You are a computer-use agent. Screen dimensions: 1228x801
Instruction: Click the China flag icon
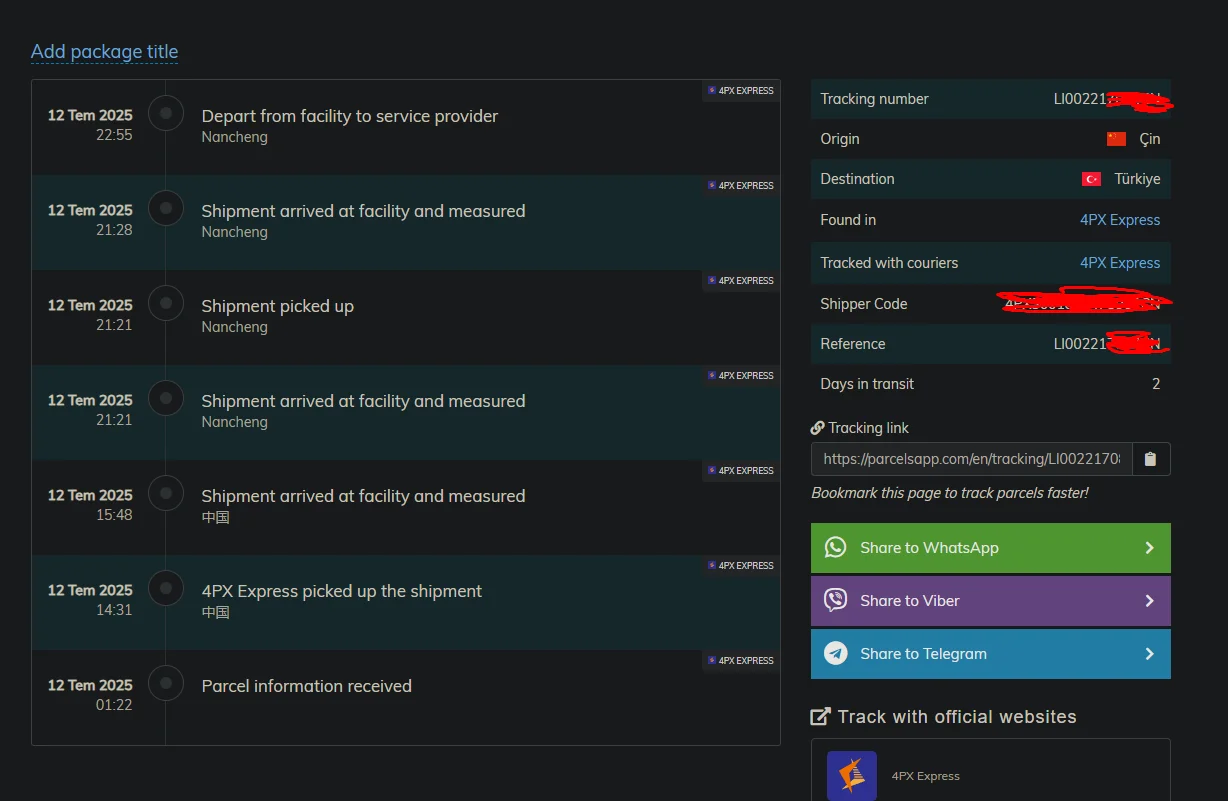1116,139
